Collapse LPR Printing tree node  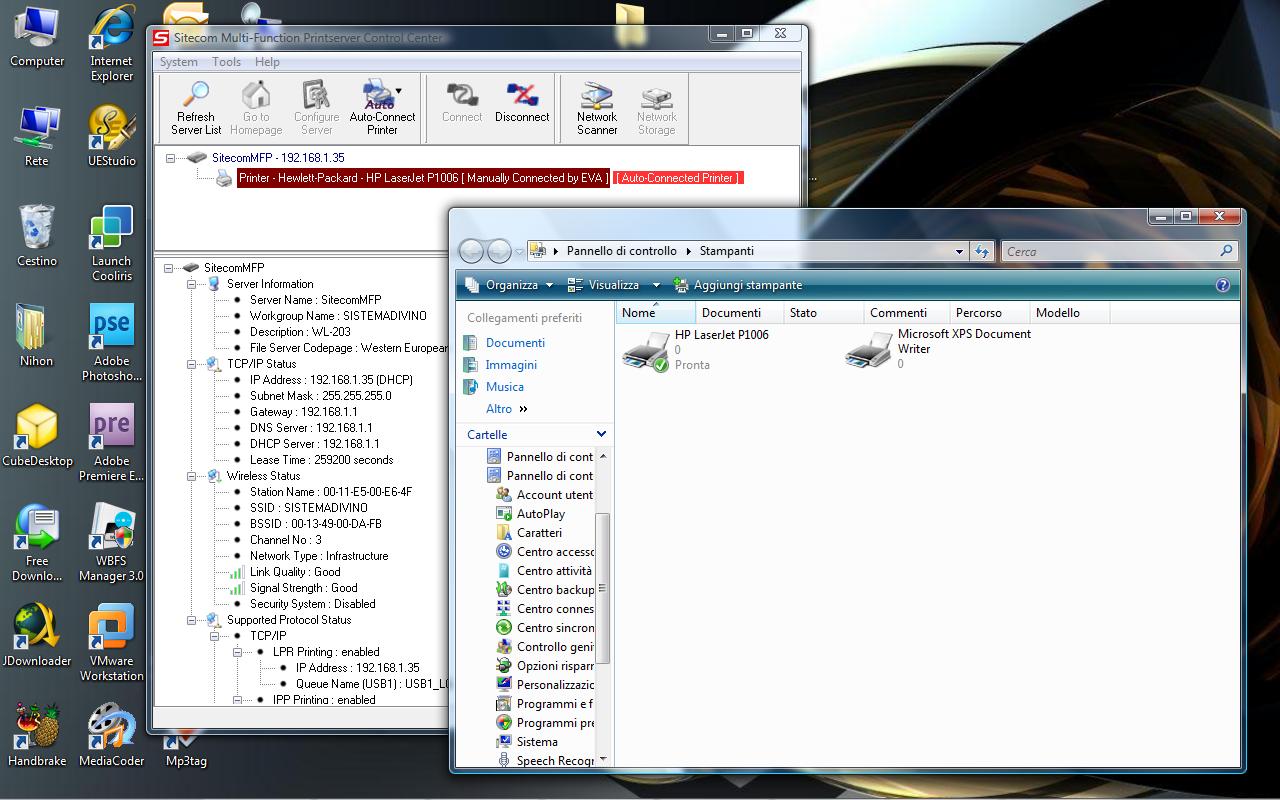pos(238,652)
